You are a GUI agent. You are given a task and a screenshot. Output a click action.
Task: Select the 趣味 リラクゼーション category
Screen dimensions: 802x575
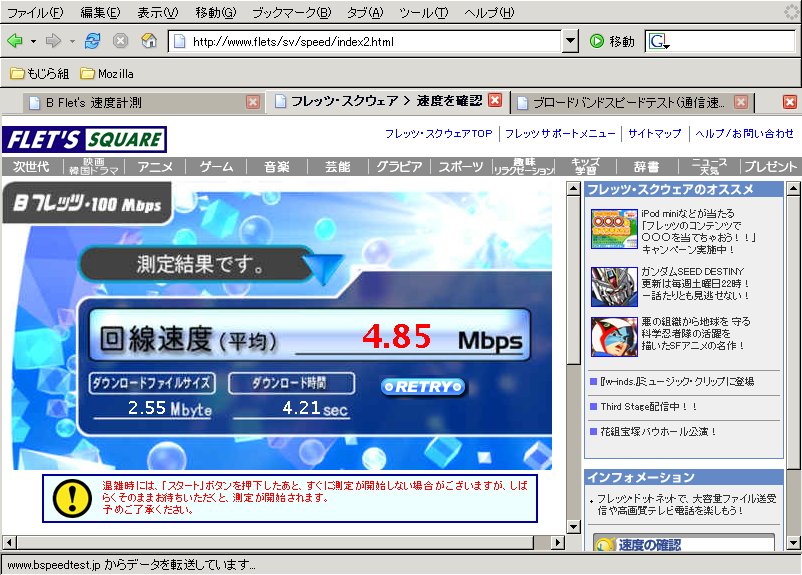click(x=524, y=167)
